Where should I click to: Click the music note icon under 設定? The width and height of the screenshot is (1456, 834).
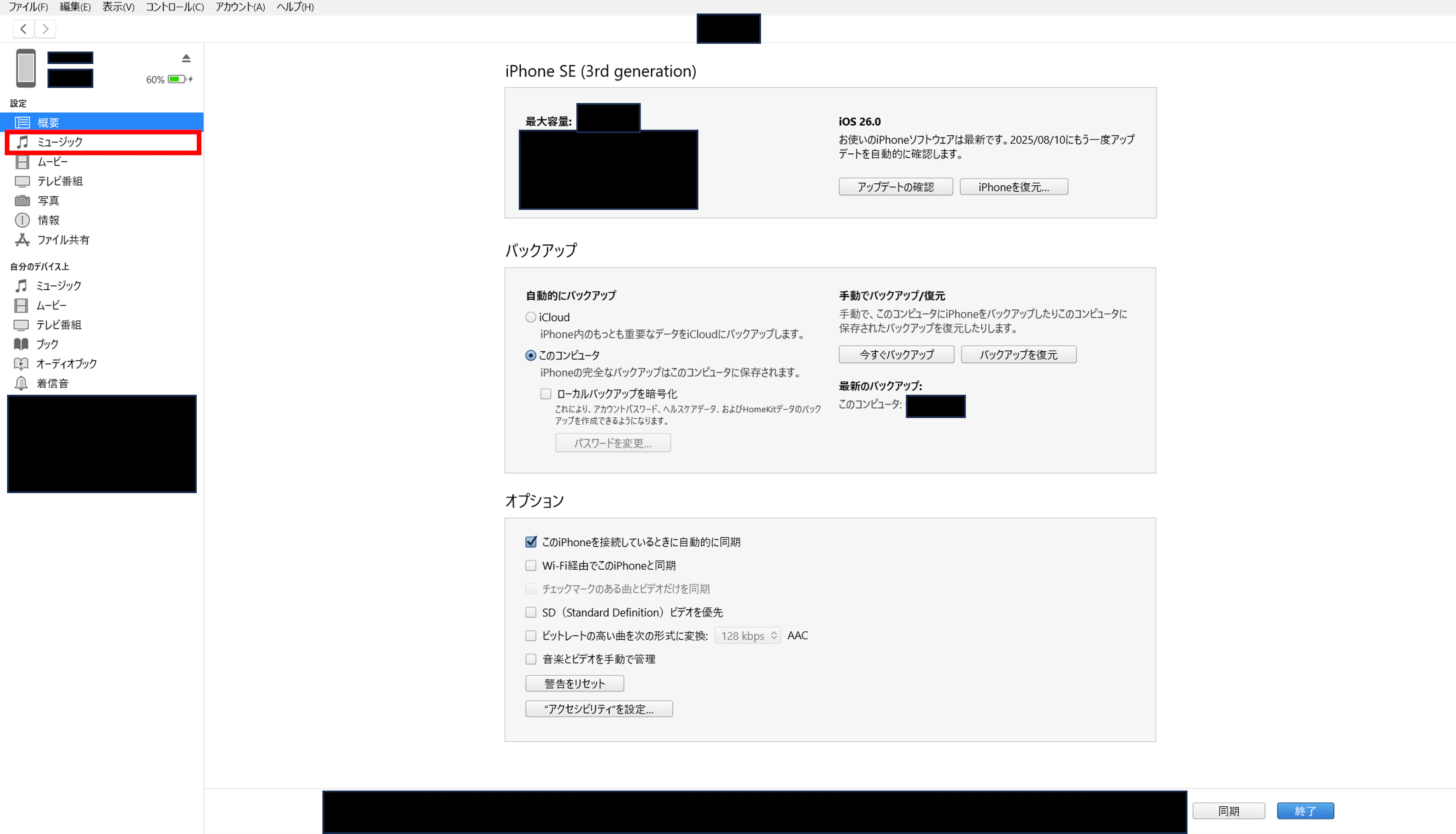pos(22,142)
